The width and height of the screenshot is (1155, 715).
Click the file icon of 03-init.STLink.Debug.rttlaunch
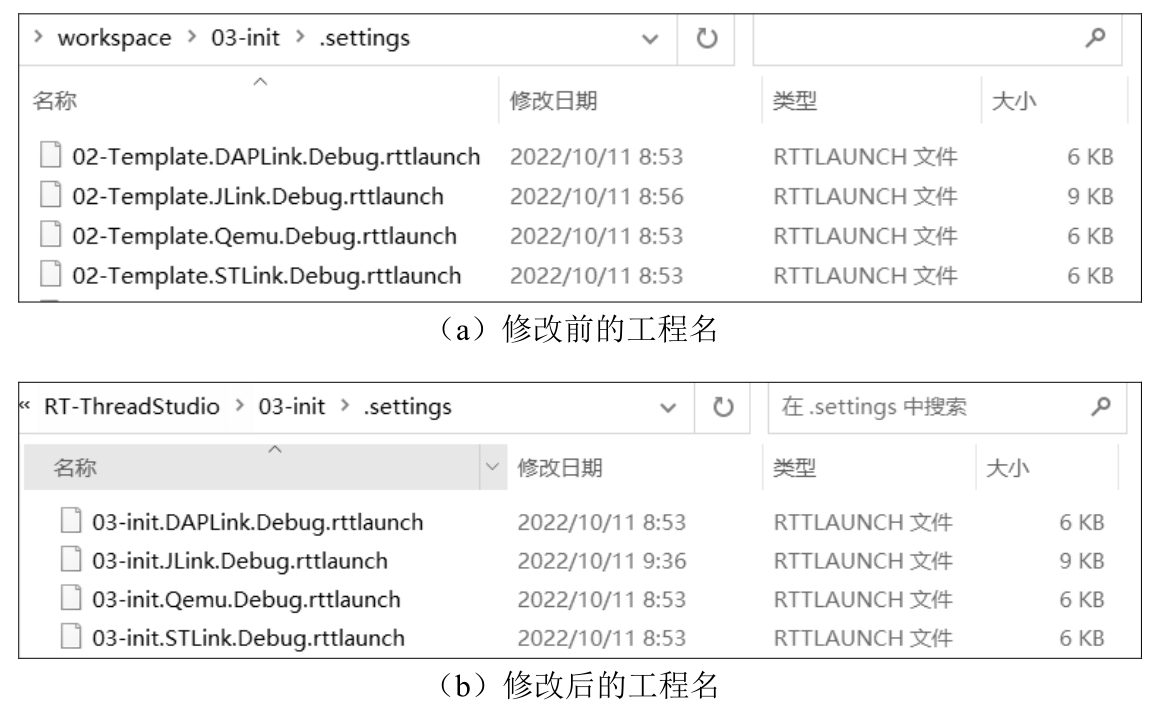(69, 637)
